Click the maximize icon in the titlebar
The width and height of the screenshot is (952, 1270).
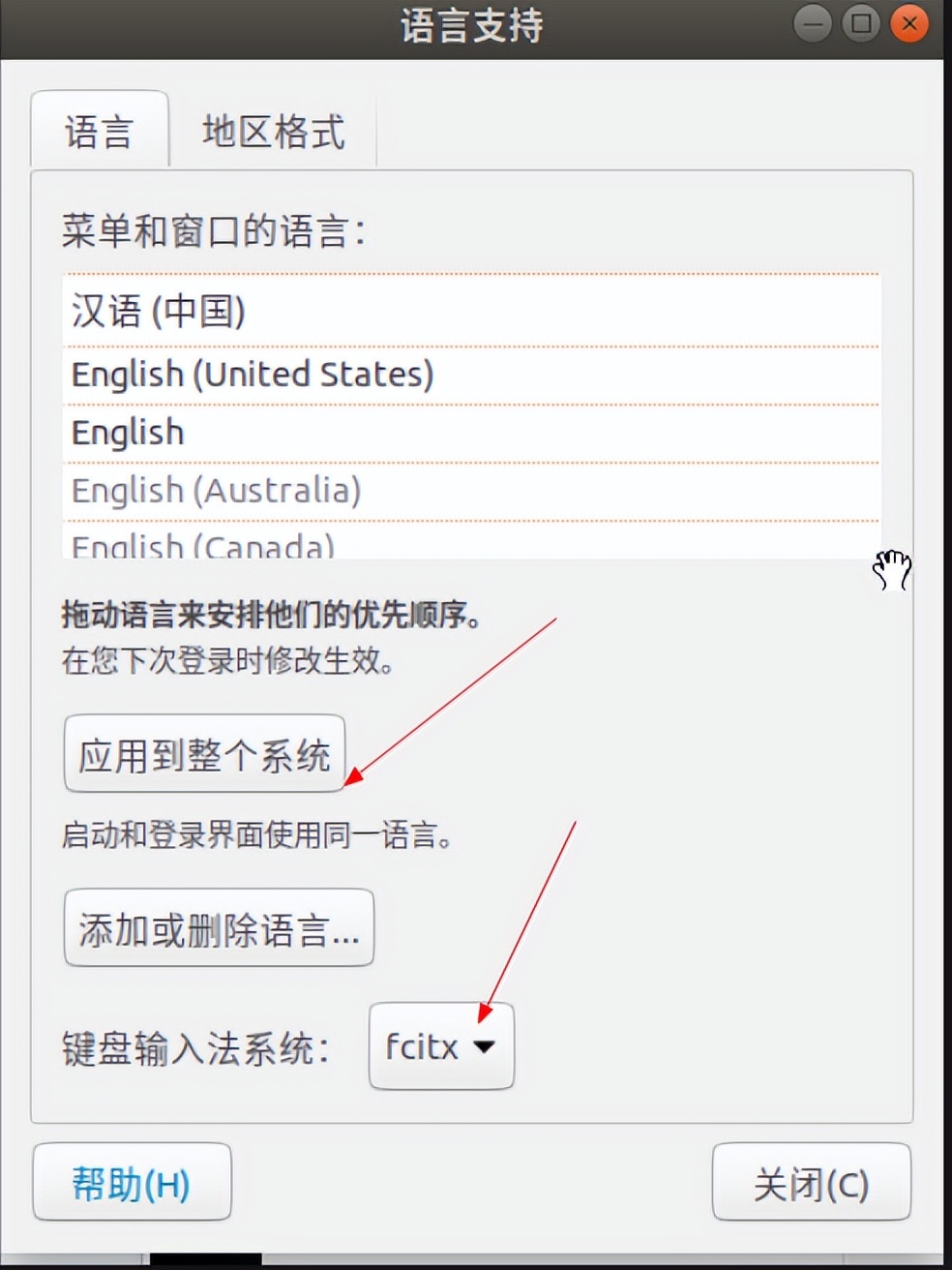coord(860,23)
